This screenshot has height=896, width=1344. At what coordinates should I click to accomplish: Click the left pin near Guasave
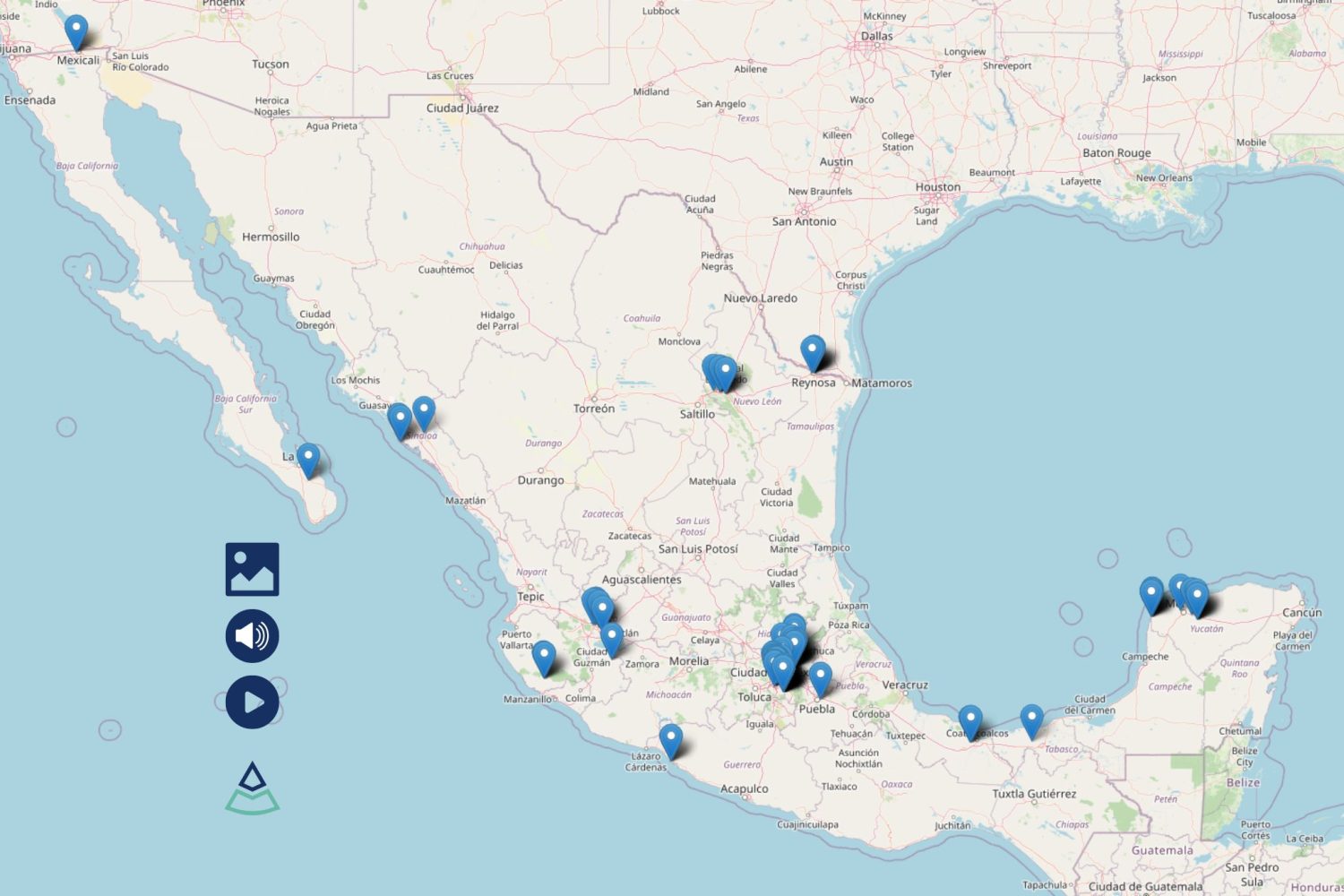click(400, 421)
